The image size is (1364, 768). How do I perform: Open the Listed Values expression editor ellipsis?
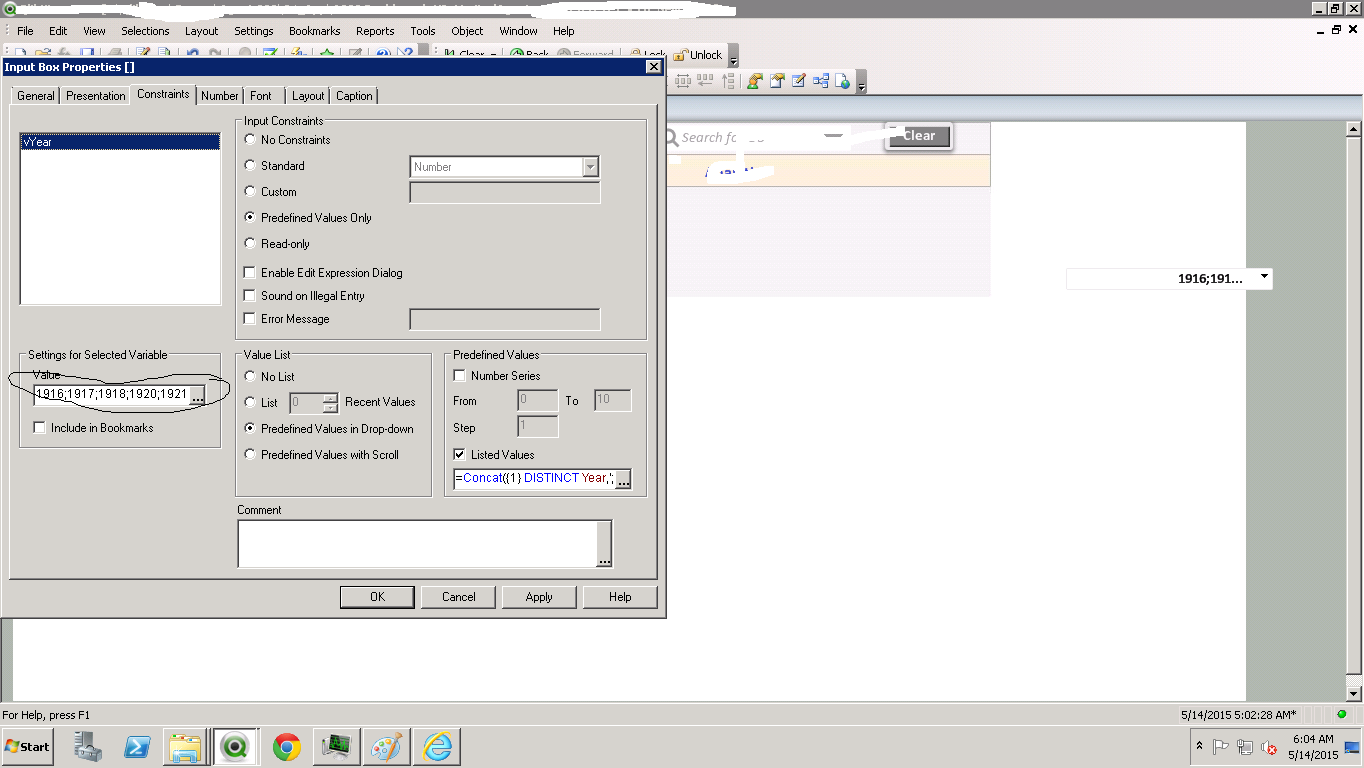click(623, 480)
